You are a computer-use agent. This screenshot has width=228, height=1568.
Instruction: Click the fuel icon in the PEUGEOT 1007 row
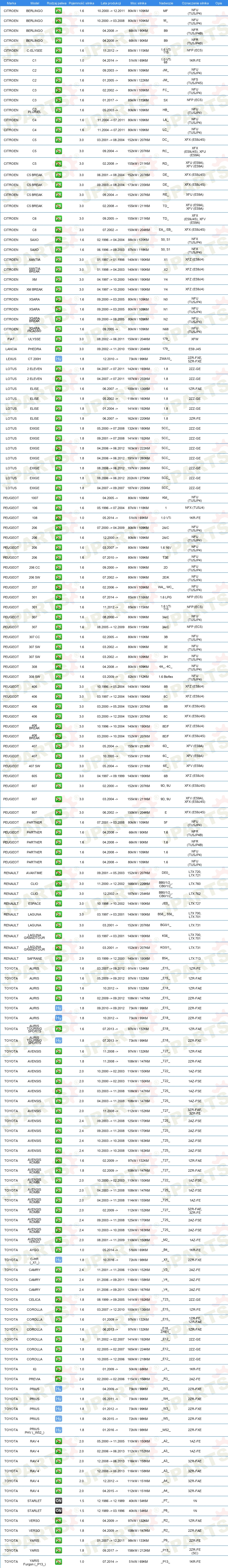click(x=58, y=498)
